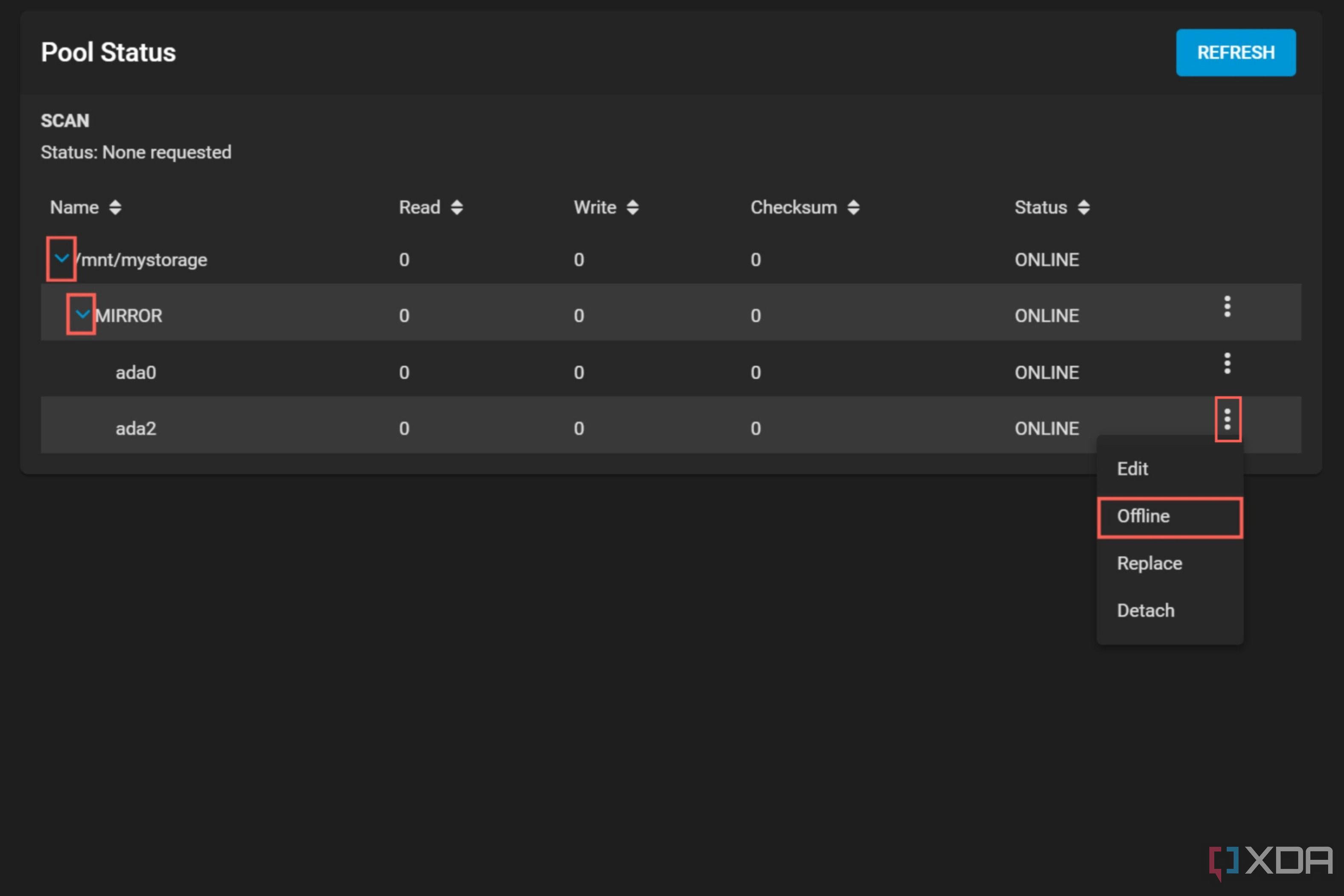Select the ada0 disk name
This screenshot has height=896, width=1344.
pos(135,372)
